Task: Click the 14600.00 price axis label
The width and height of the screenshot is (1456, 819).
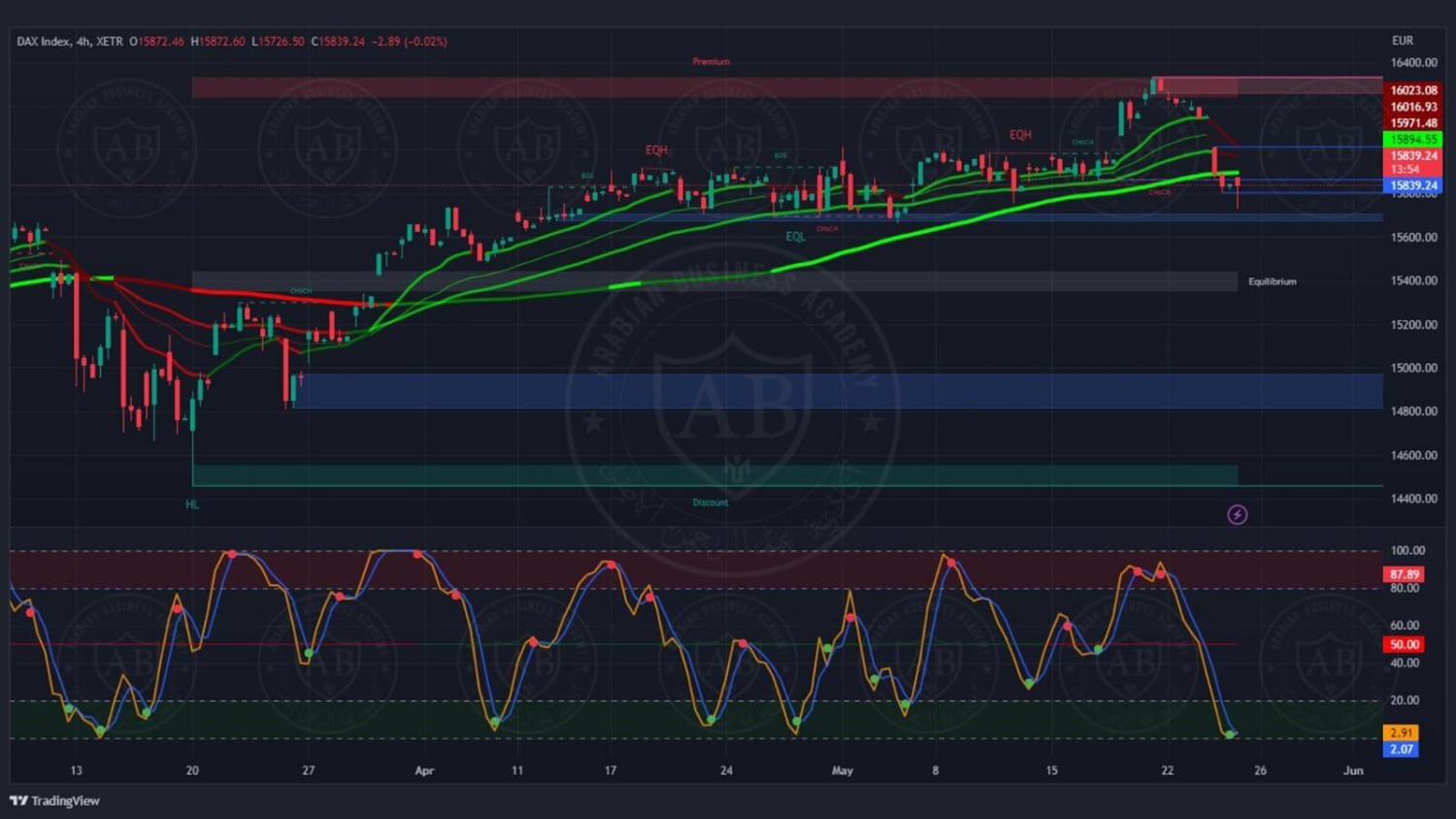Action: coord(1413,455)
